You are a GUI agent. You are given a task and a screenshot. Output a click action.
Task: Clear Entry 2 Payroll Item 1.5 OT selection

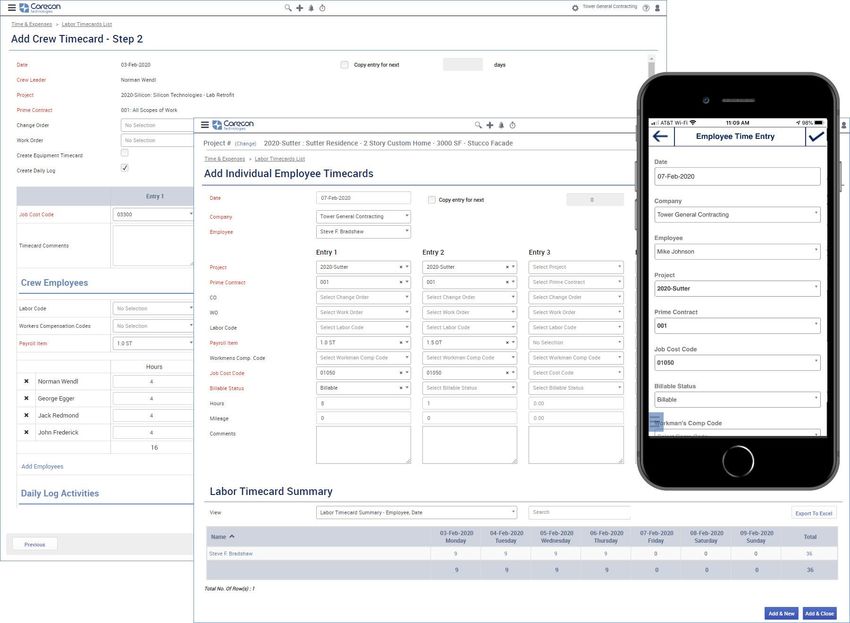507,343
